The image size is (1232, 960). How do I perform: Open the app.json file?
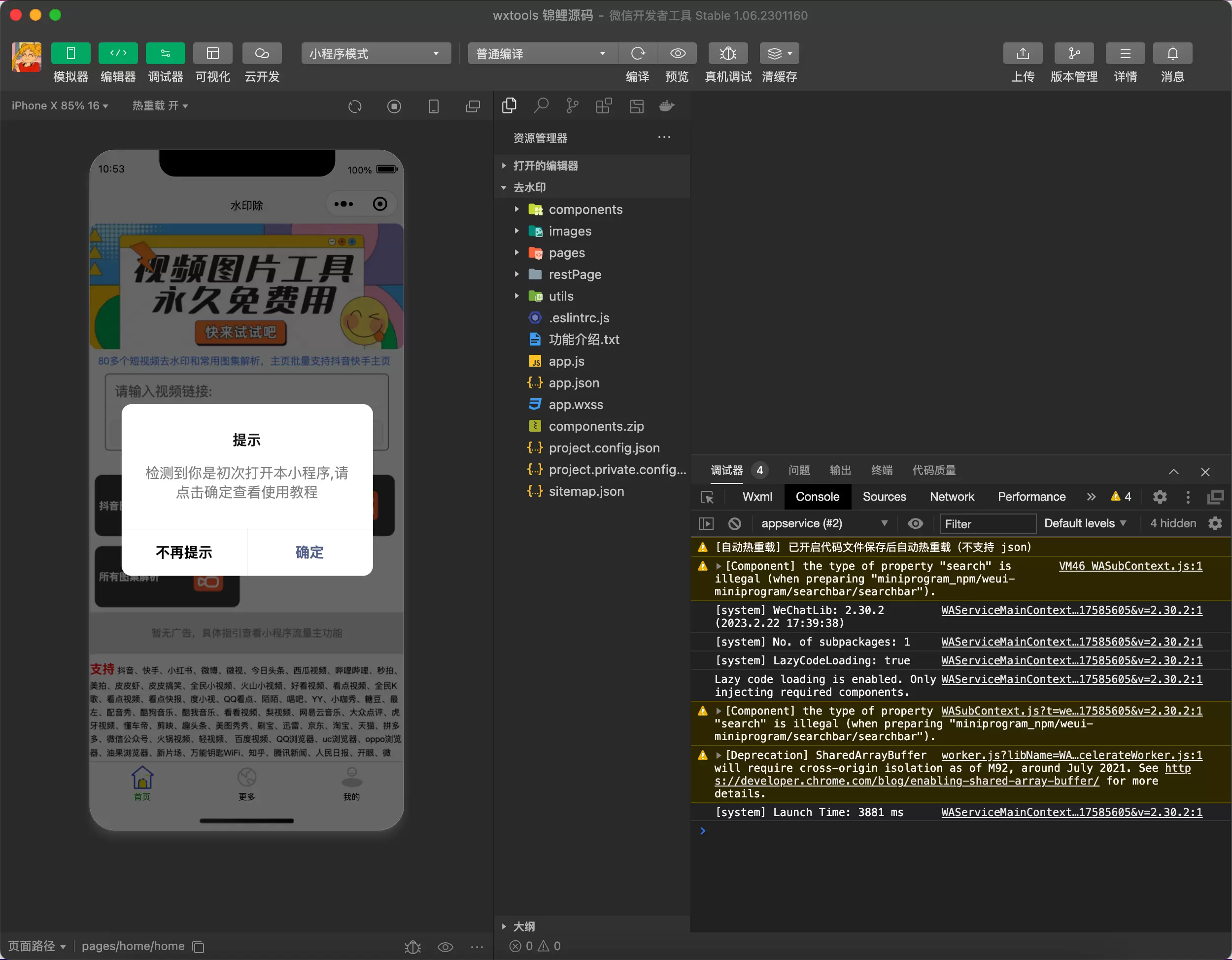point(592,383)
